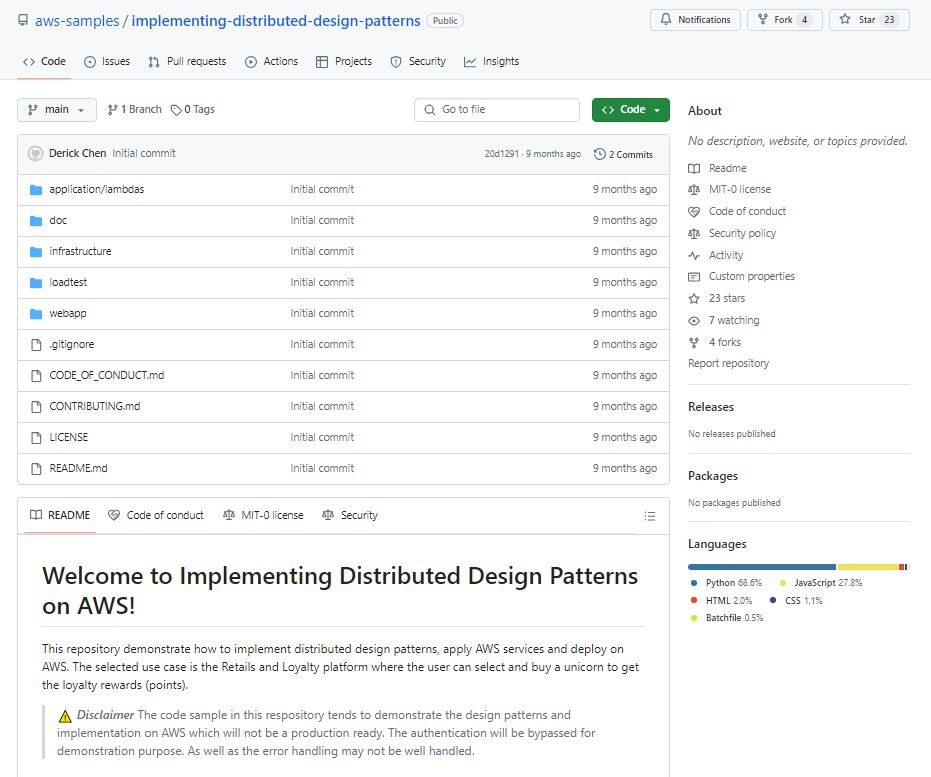931x777 pixels.
Task: Open the repository Security tab
Action: pyautogui.click(x=418, y=61)
